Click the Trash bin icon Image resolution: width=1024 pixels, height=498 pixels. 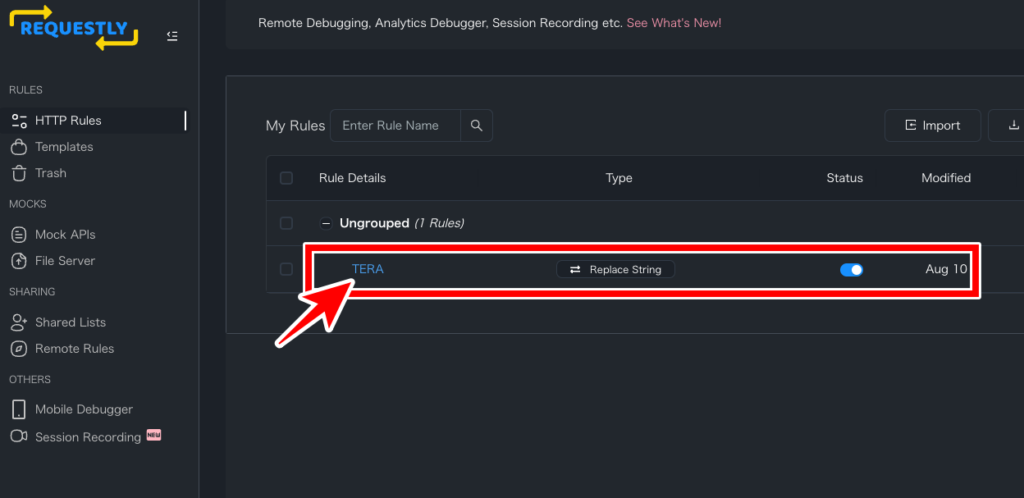(x=19, y=173)
